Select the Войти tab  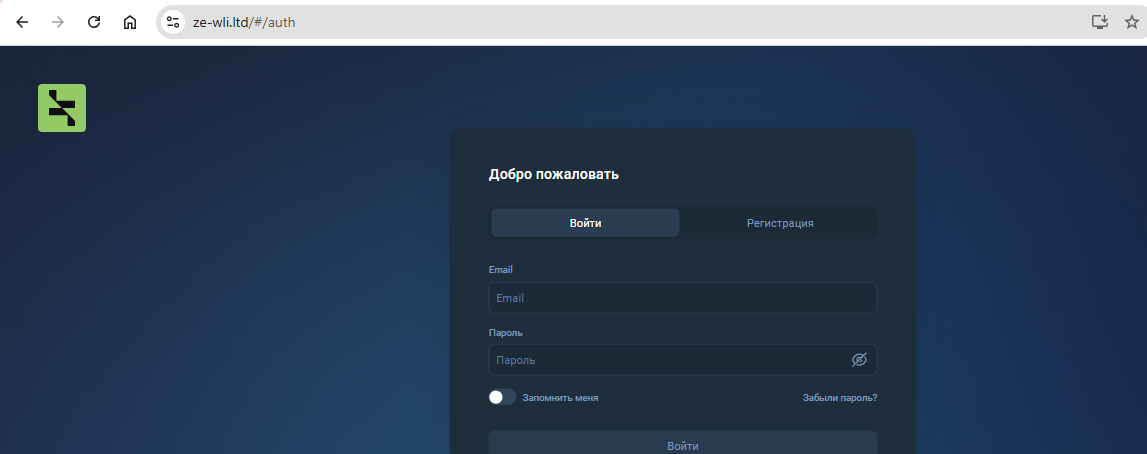coord(585,223)
